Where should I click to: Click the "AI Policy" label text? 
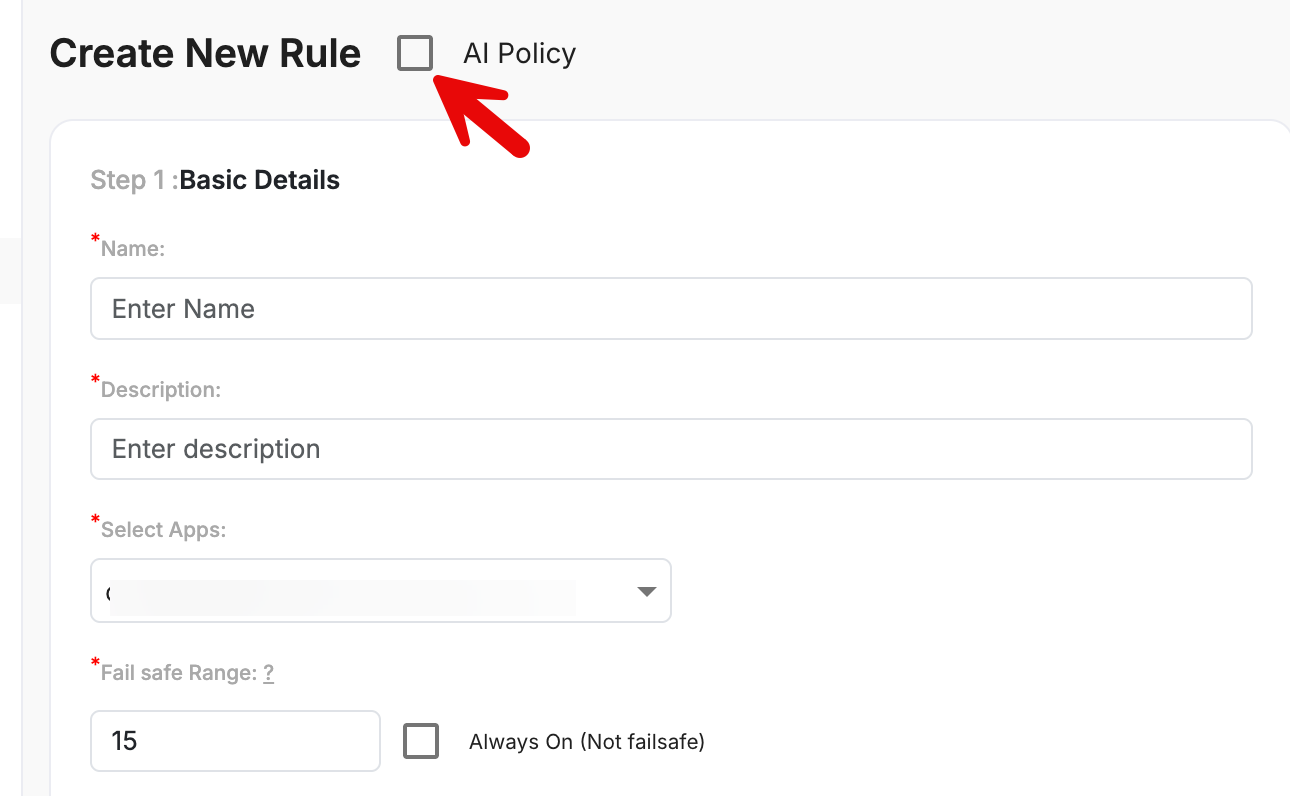coord(519,53)
